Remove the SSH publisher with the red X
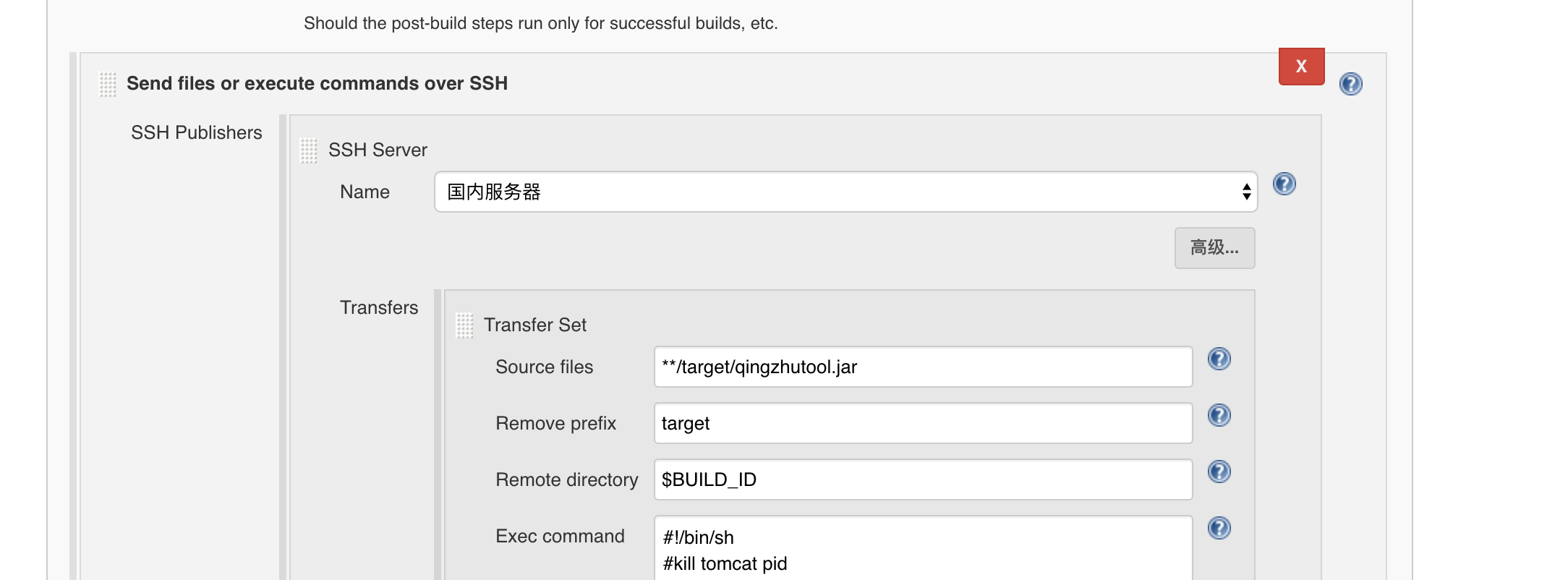Image resolution: width=1568 pixels, height=580 pixels. [x=1301, y=67]
